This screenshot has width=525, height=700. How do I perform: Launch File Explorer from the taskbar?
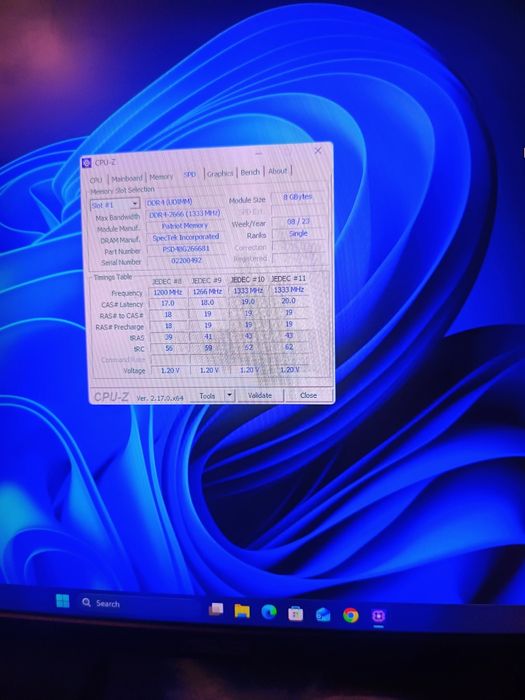click(242, 611)
